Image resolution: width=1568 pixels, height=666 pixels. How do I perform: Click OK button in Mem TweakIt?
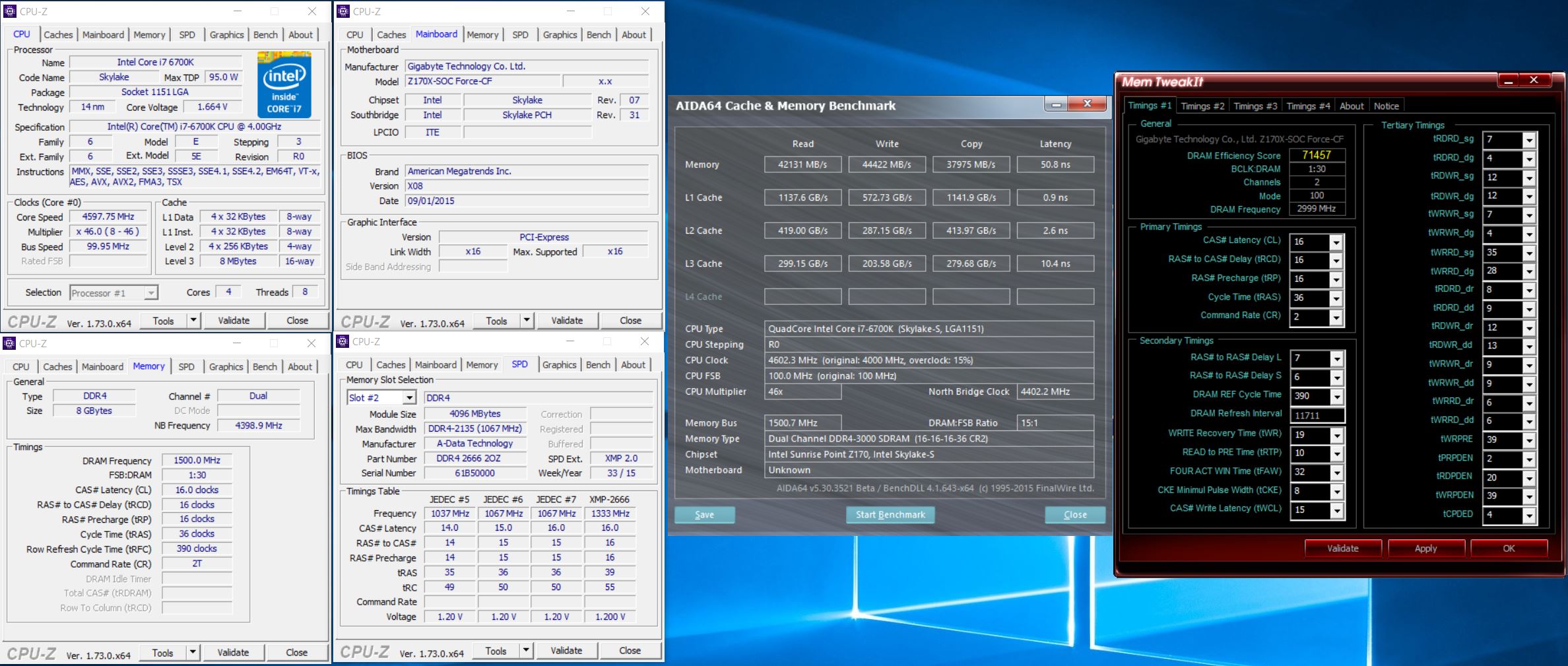pos(1509,549)
